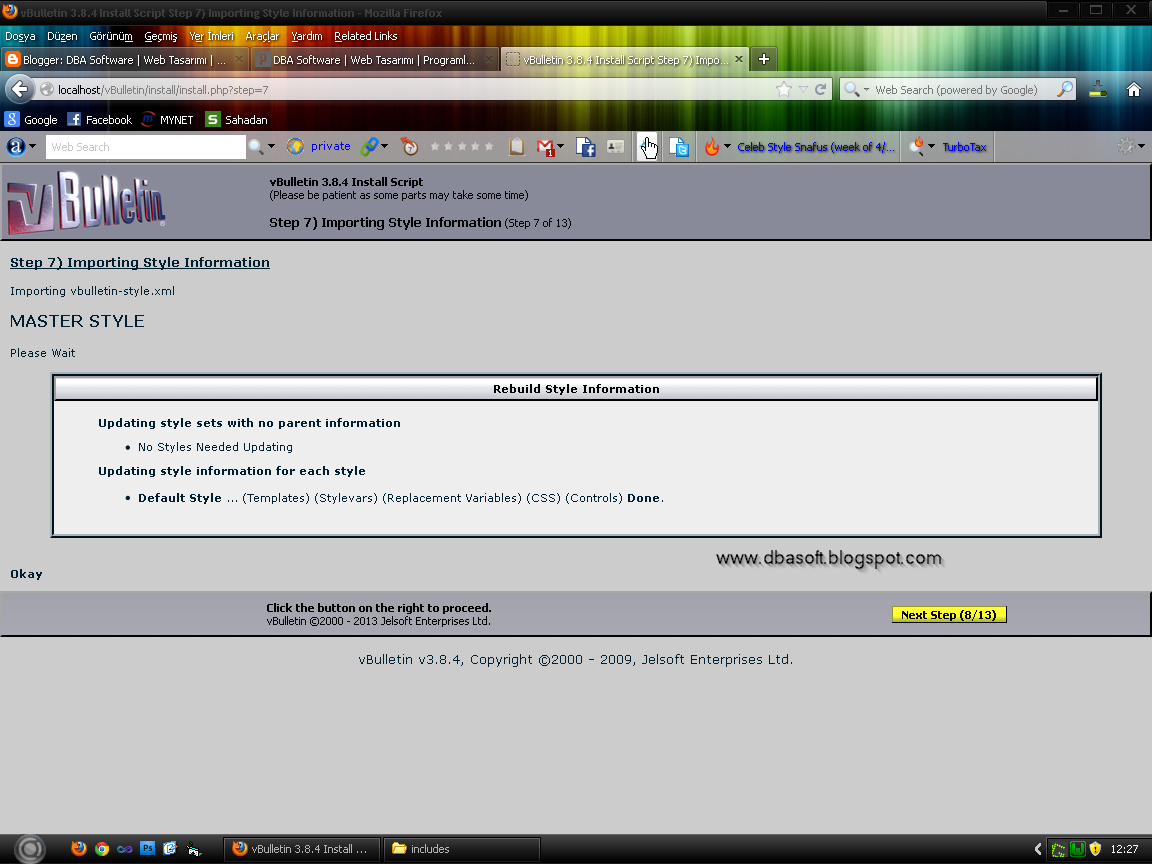1152x864 pixels.
Task: Open the Yer İmleri menu
Action: [x=212, y=36]
